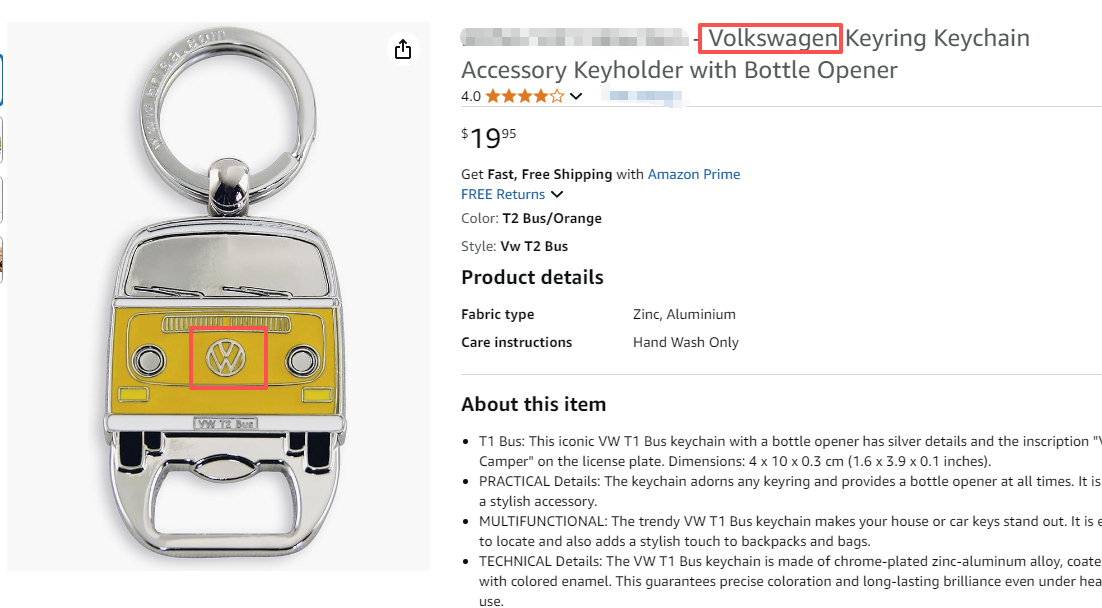Open the FREE Returns link text
Screen dimensions: 1102x608
tap(503, 194)
